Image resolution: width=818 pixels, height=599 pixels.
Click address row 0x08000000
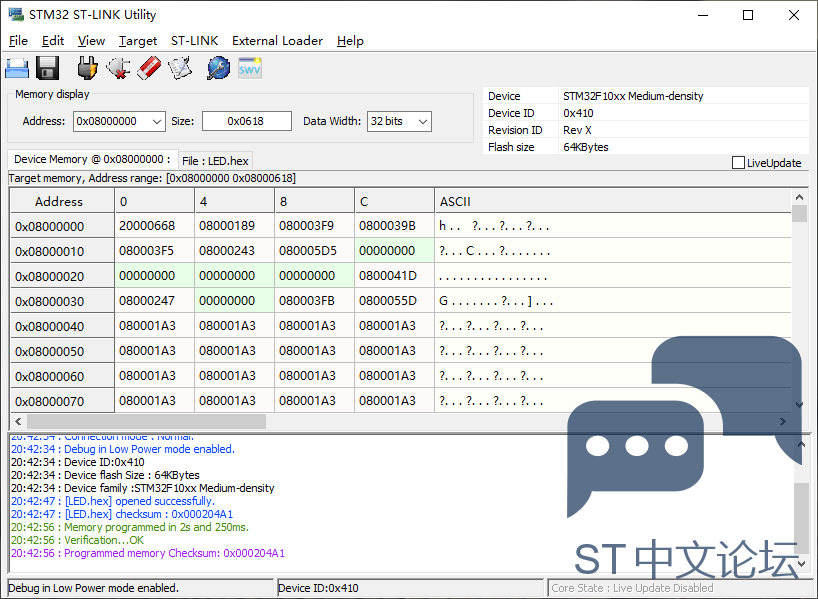pyautogui.click(x=62, y=226)
